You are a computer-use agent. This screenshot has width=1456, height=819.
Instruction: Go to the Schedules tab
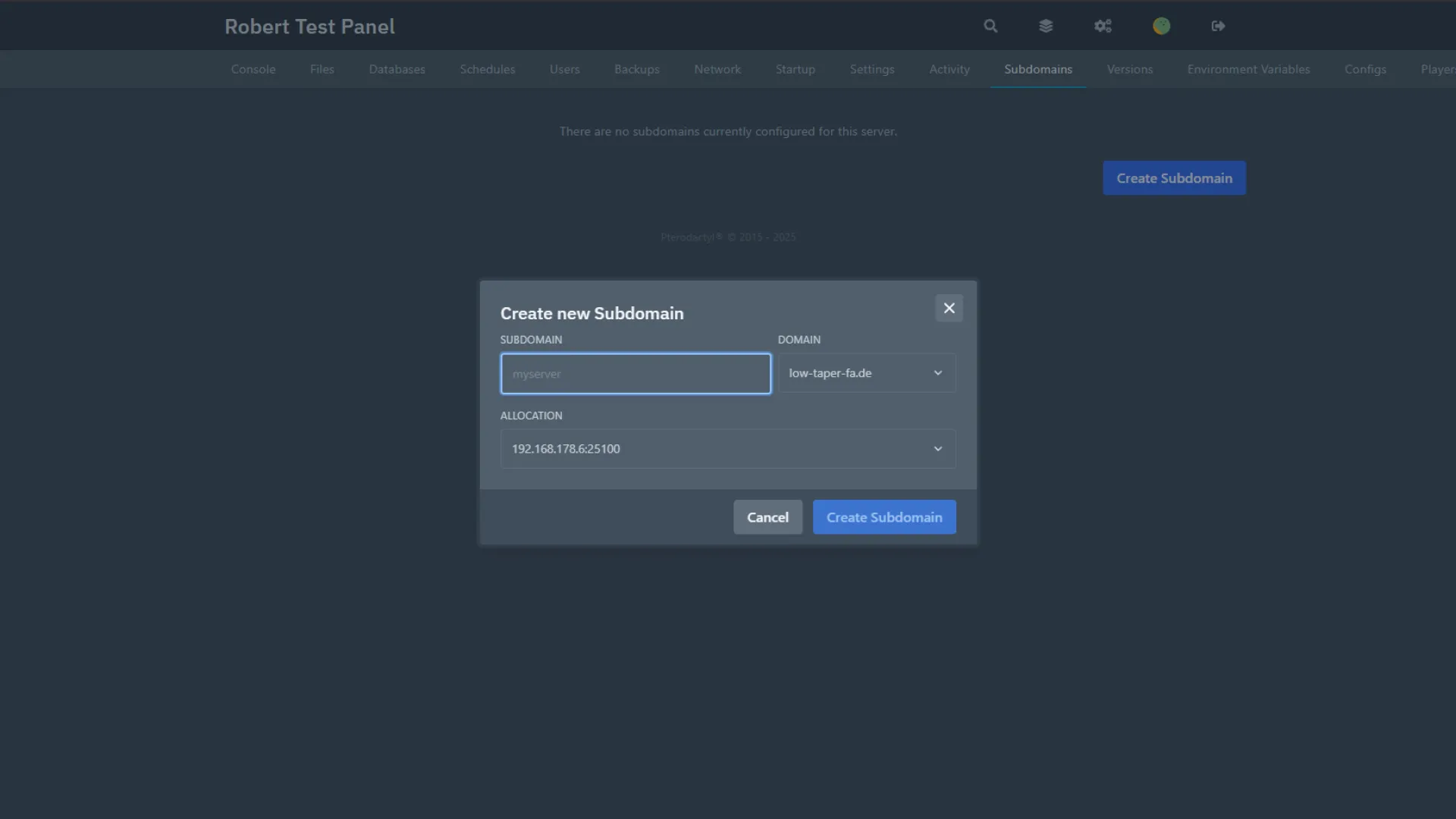[x=488, y=69]
